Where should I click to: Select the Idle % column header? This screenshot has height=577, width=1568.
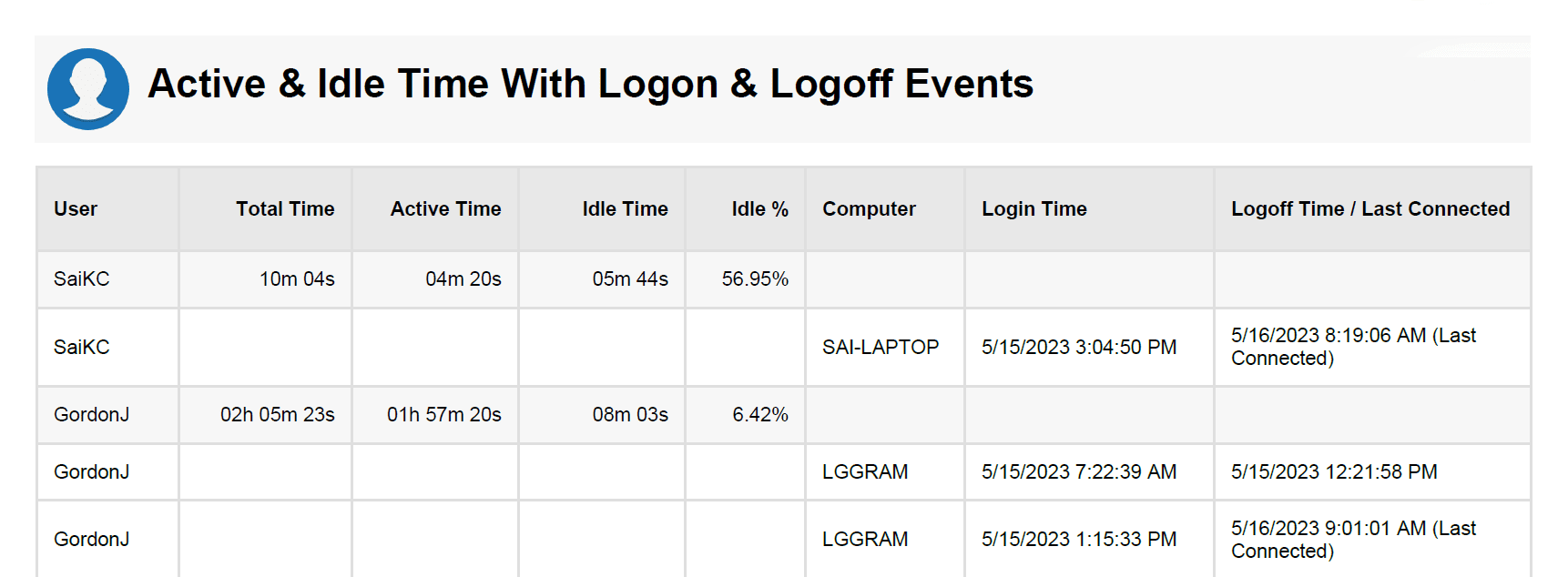coord(759,209)
